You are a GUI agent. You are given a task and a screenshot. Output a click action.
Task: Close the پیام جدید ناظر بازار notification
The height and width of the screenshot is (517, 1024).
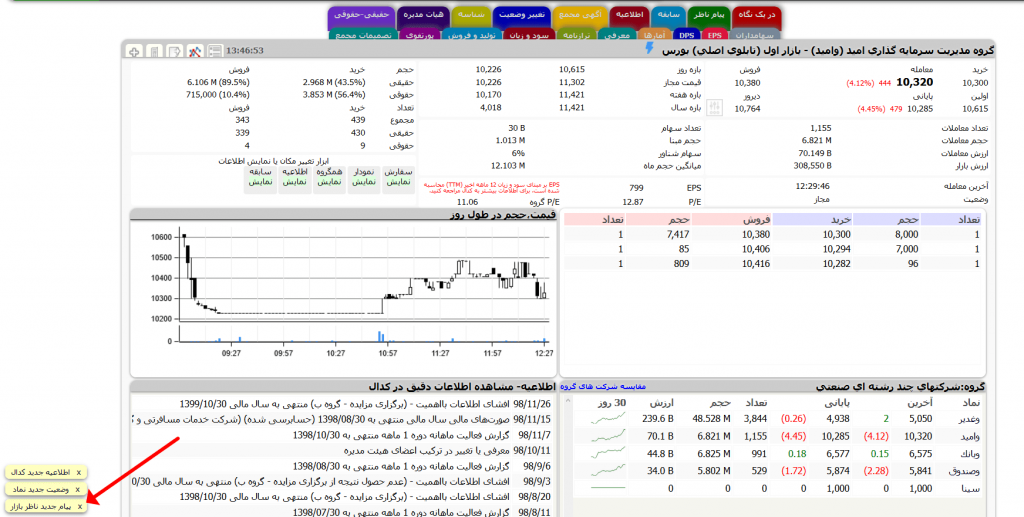pyautogui.click(x=80, y=507)
